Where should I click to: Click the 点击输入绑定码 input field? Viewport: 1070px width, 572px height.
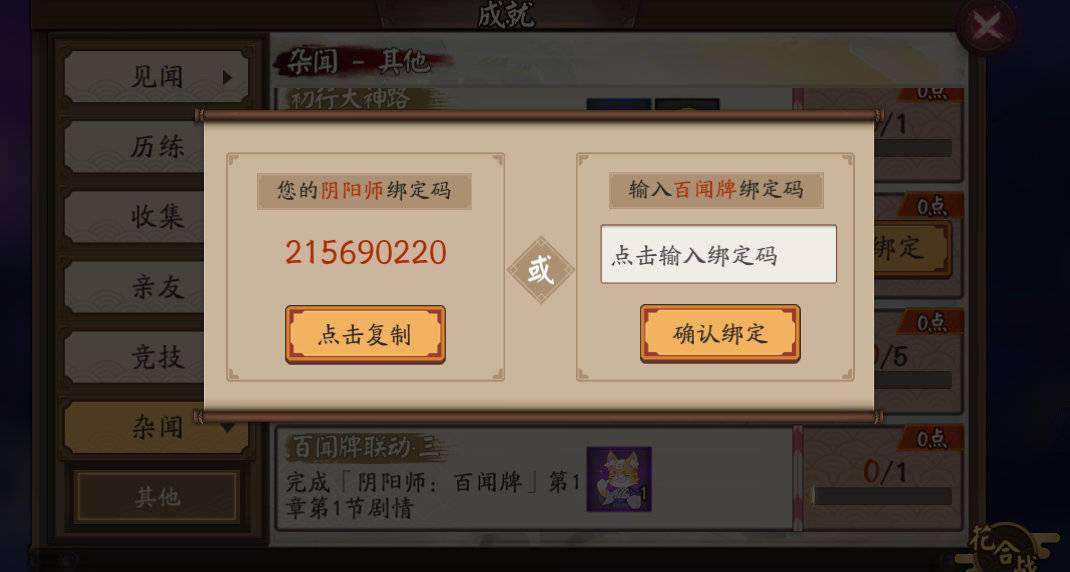tap(719, 254)
